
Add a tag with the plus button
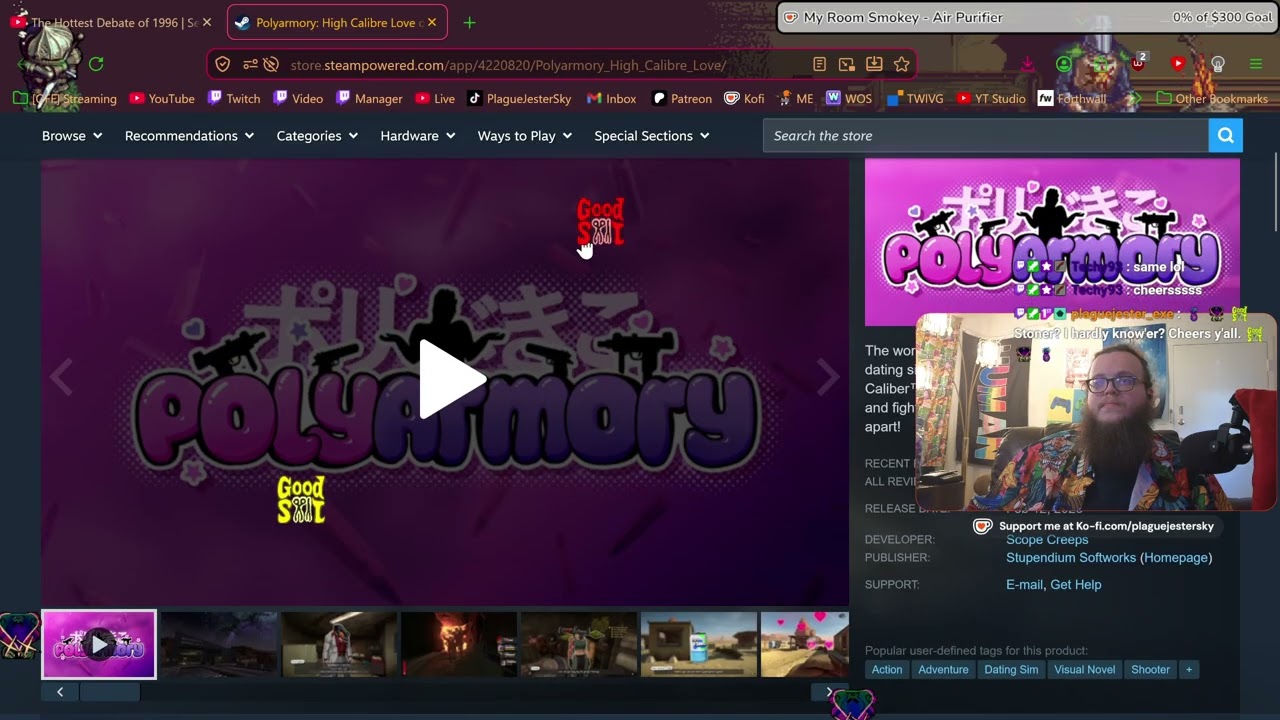(x=1189, y=670)
